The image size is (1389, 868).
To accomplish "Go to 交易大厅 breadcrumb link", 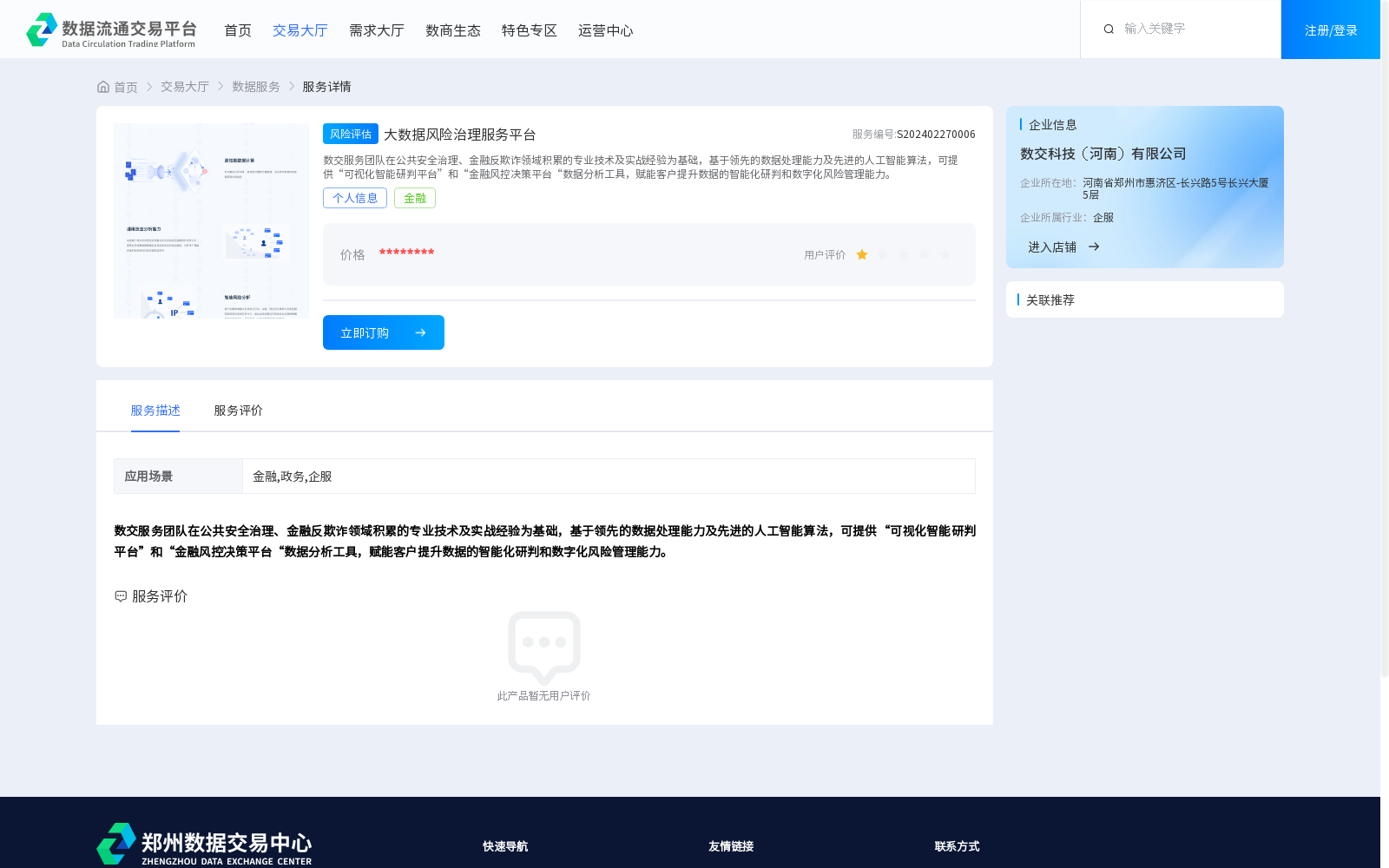I will 185,87.
